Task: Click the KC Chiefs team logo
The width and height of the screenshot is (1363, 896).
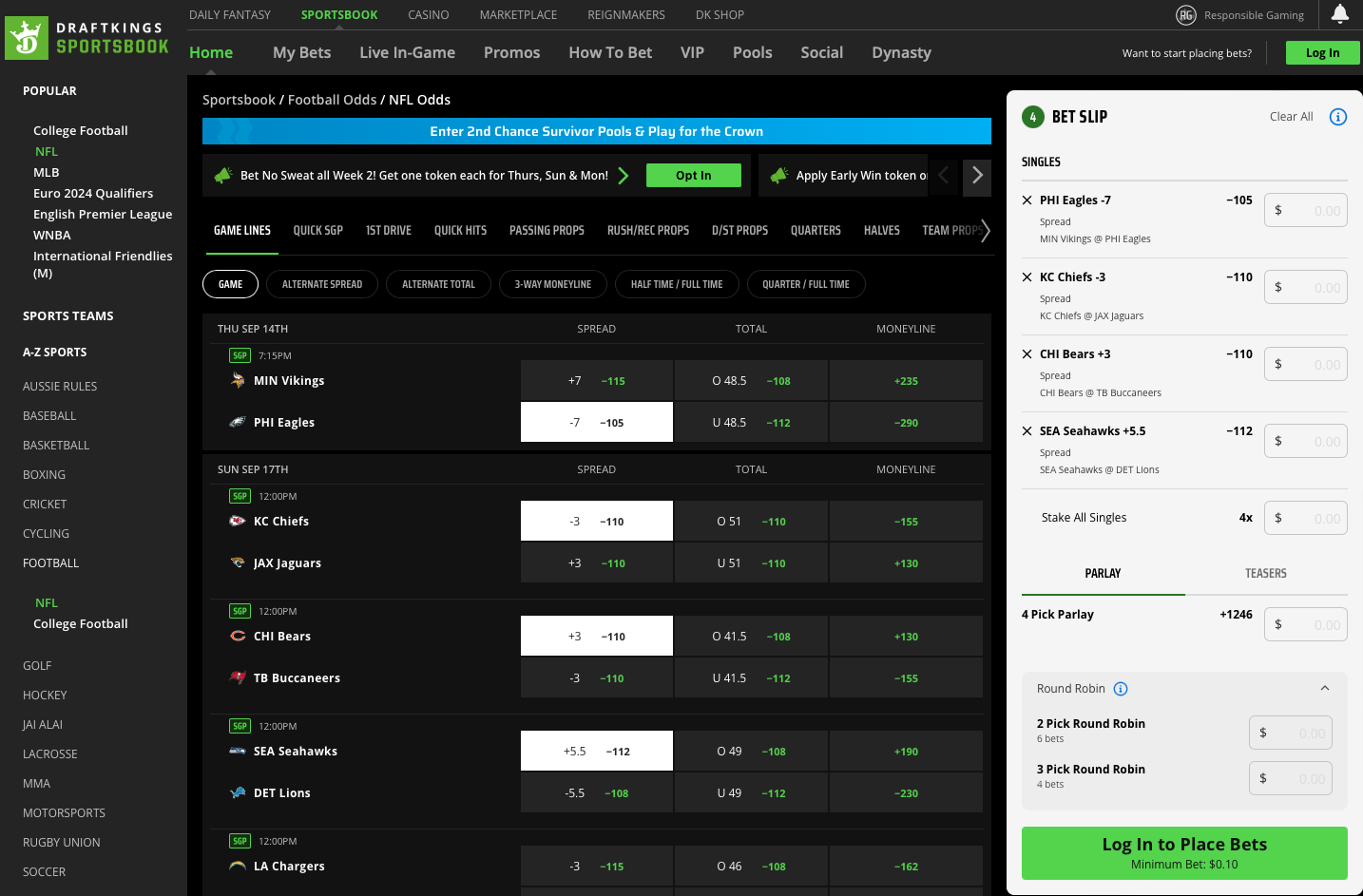Action: click(x=238, y=521)
